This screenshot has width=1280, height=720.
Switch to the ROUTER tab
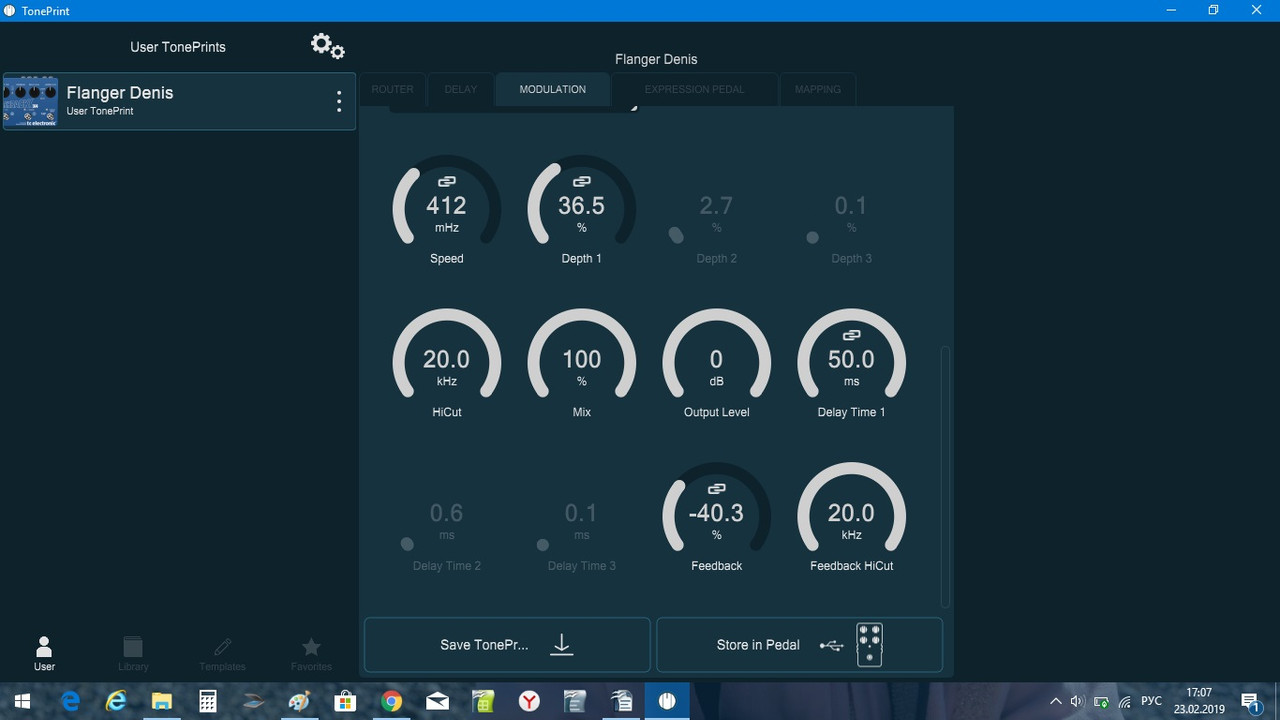tap(392, 89)
